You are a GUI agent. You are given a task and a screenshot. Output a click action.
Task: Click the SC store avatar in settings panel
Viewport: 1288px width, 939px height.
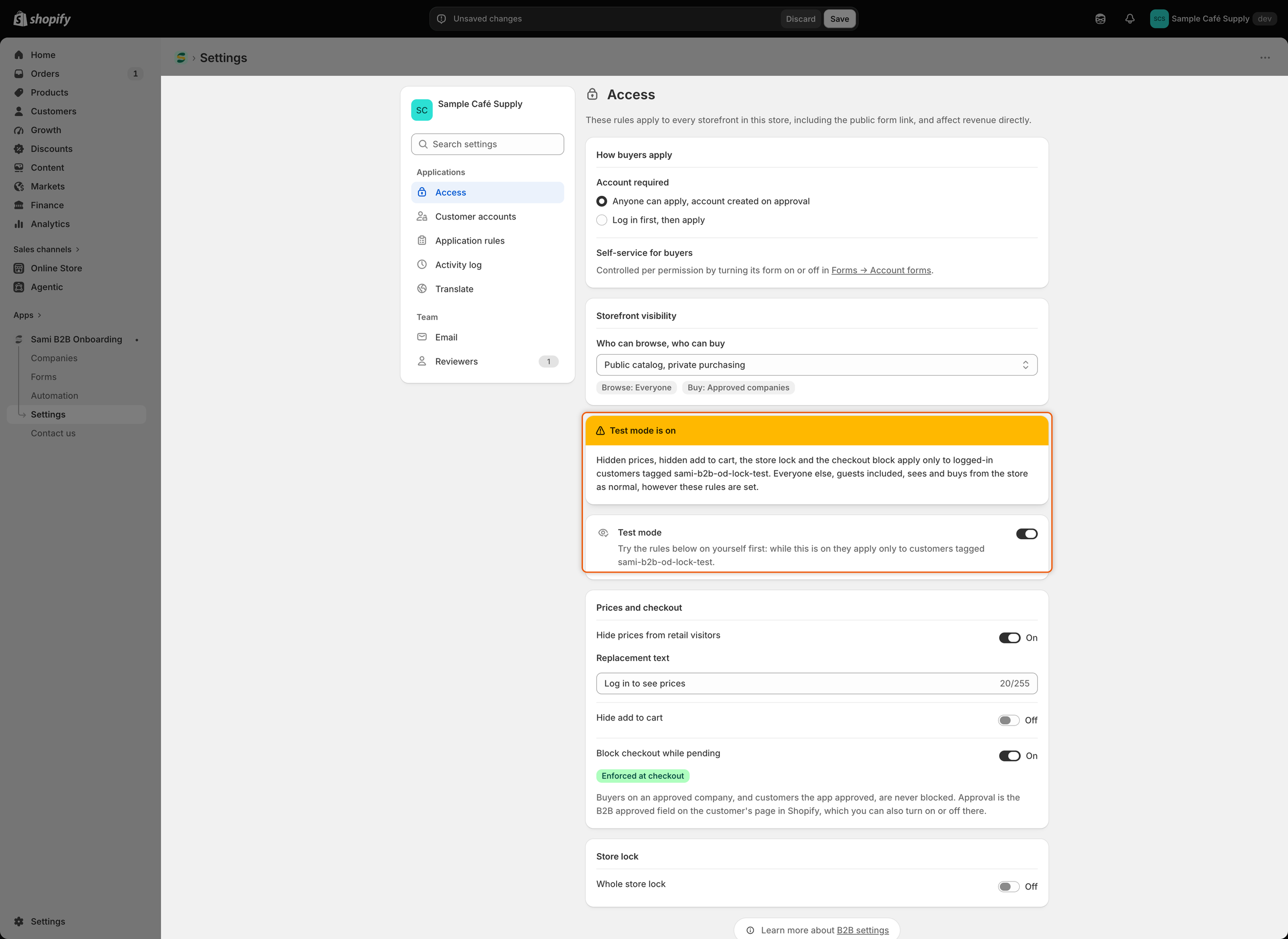422,109
